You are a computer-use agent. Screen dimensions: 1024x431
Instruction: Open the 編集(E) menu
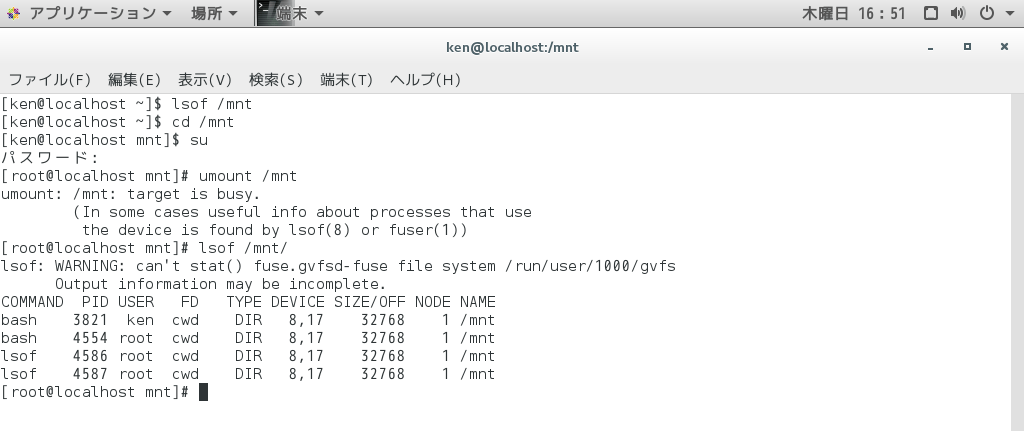click(x=134, y=80)
